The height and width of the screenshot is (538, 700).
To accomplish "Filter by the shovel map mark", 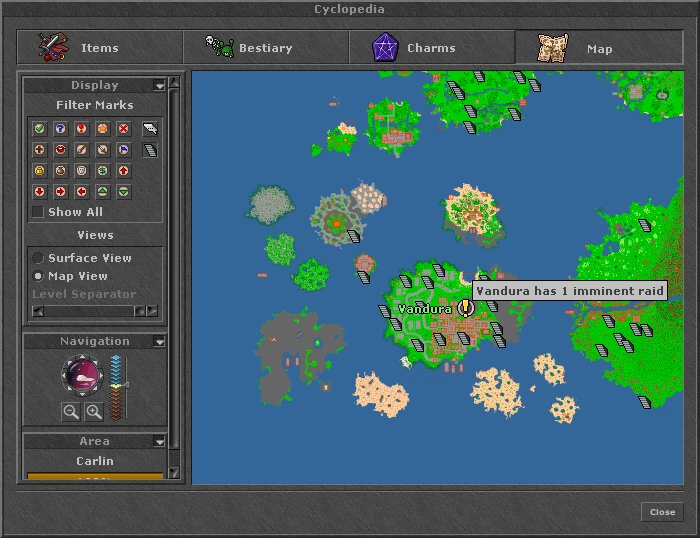I will 81,150.
